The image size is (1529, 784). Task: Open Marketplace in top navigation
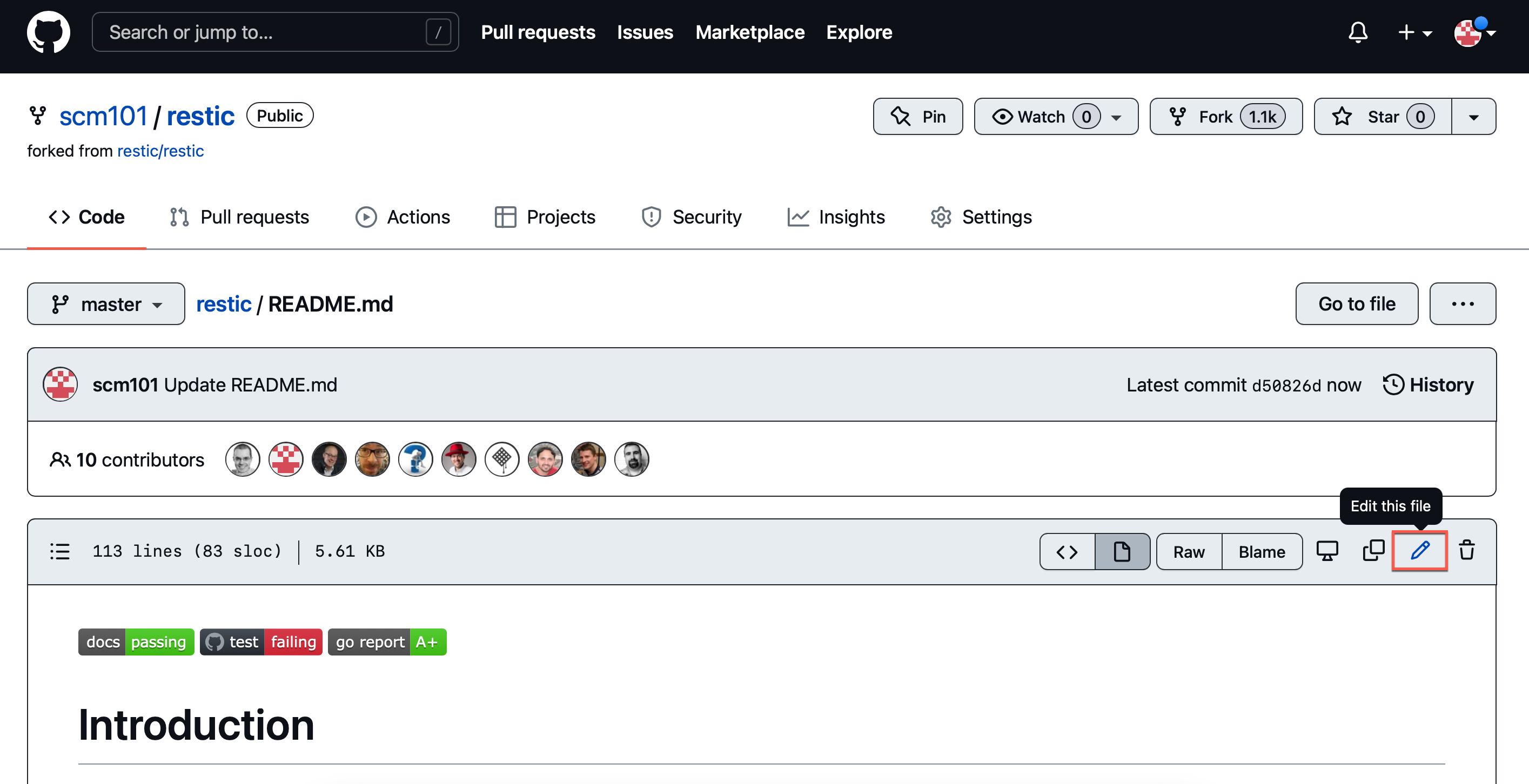(x=750, y=32)
